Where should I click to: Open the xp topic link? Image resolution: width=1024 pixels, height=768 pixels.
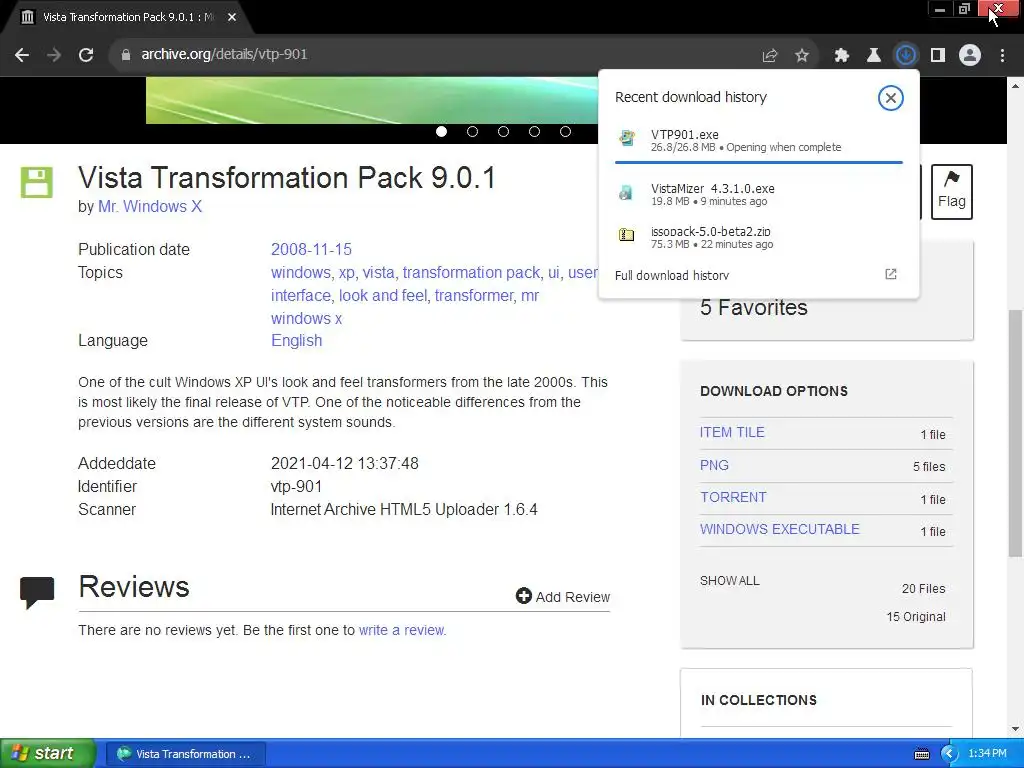point(346,272)
